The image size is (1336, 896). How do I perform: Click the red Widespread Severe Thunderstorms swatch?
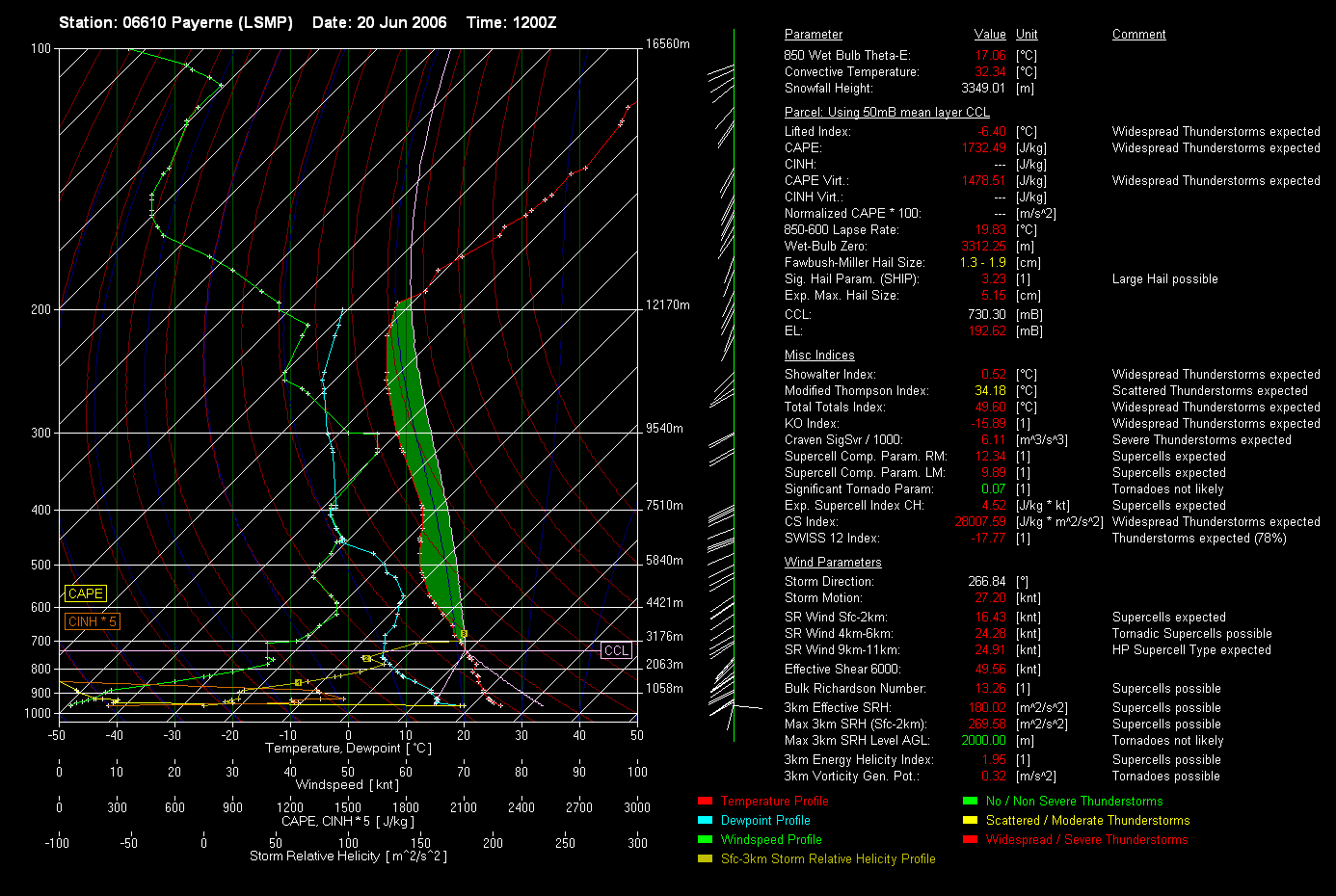click(970, 839)
